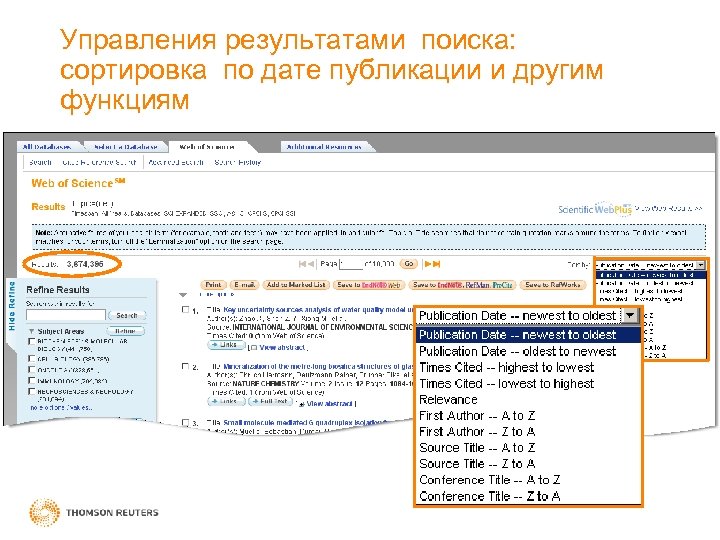Screen dimensions: 720x540
Task: Click the E-mail button
Action: pos(244,285)
